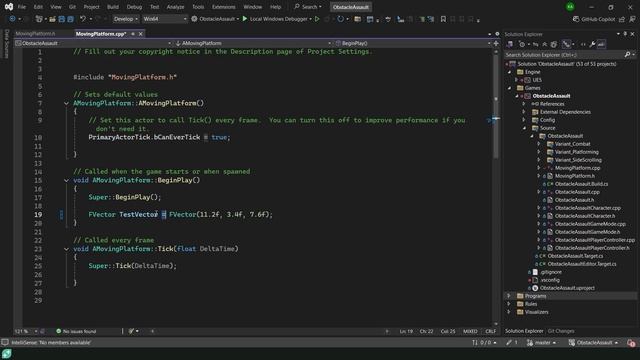Screen dimensions: 640x360
Task: Click the Hot Reload restart icon
Action: click(x=340, y=19)
